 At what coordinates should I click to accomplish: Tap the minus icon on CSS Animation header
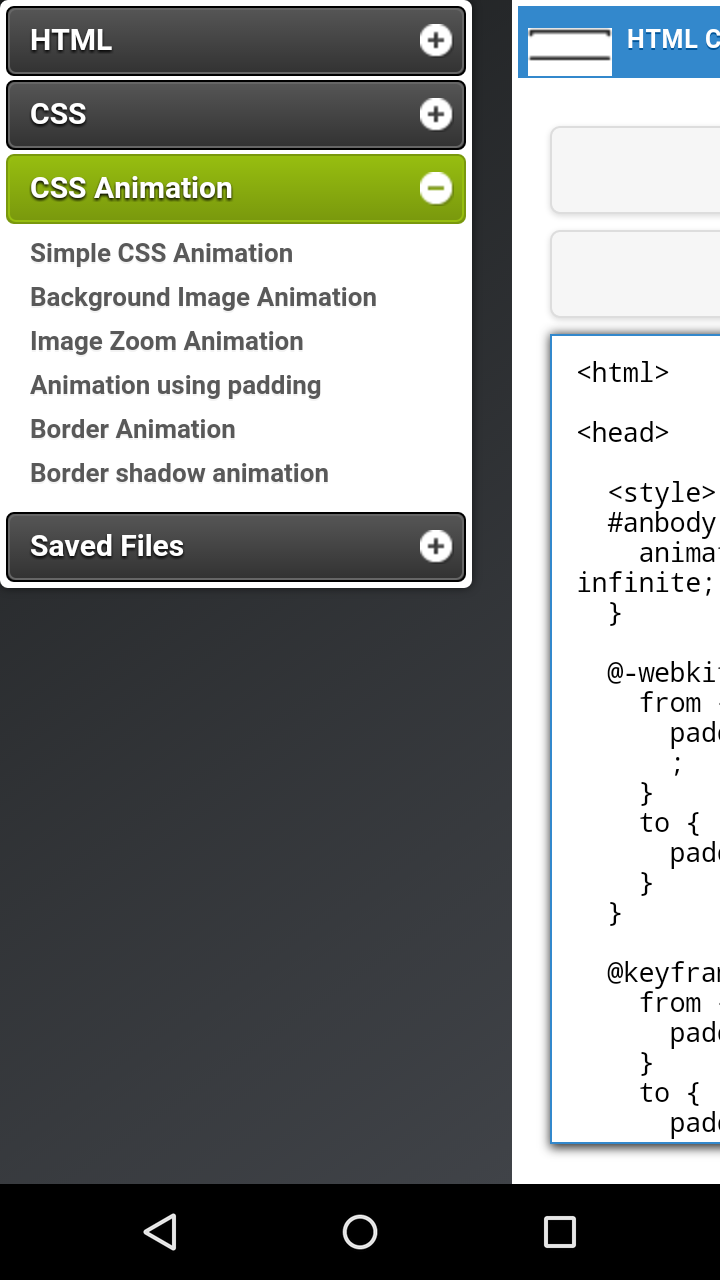point(435,187)
